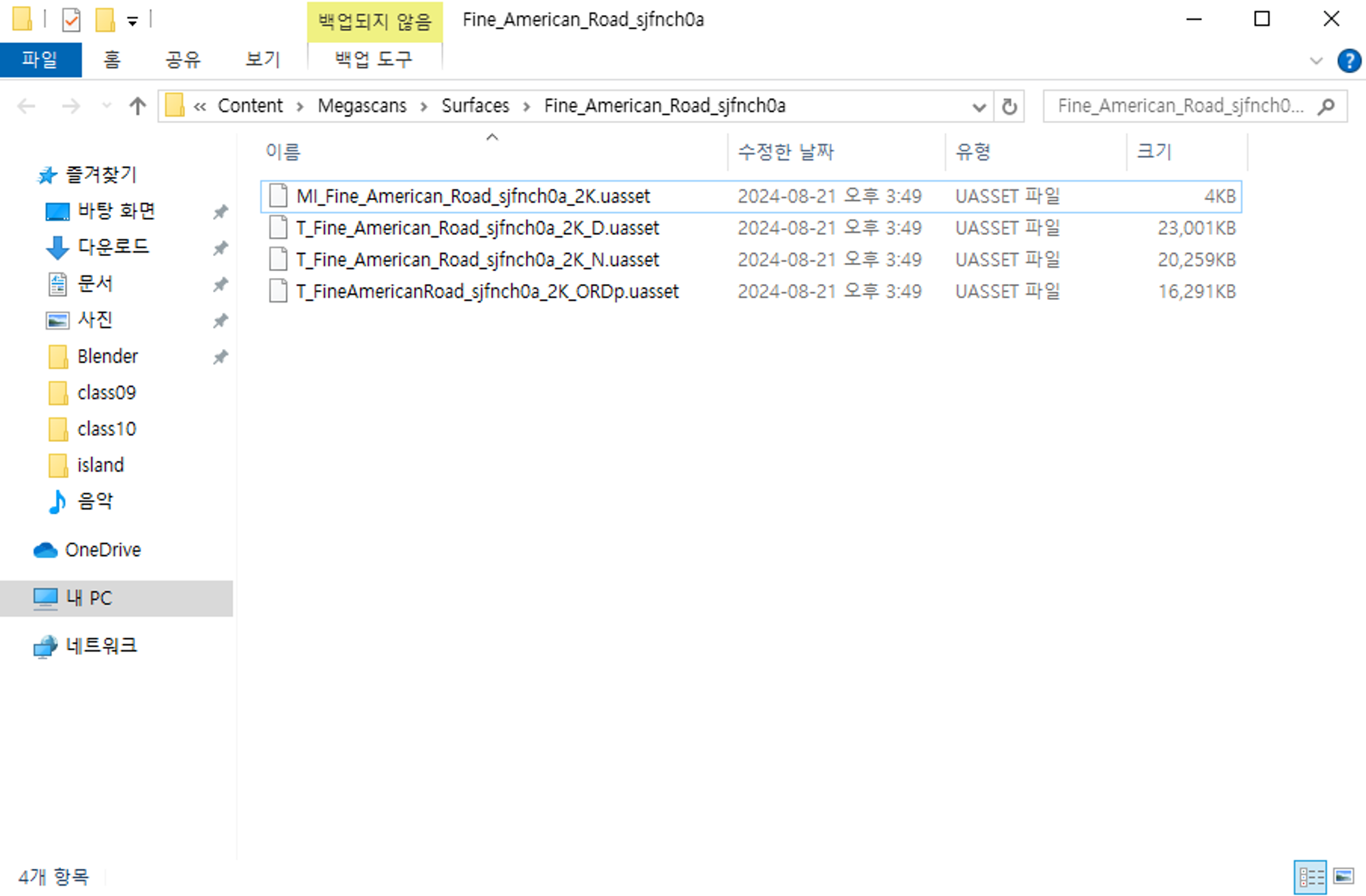Sort by the 수정한 날짜 column header
The image size is (1366, 896).
pos(836,152)
